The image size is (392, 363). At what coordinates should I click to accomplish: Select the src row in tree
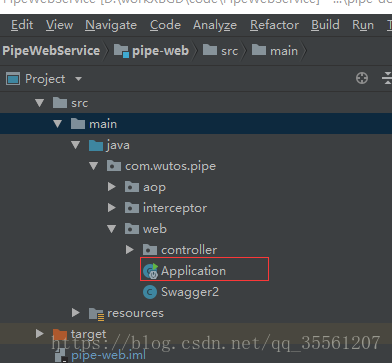(x=196, y=103)
